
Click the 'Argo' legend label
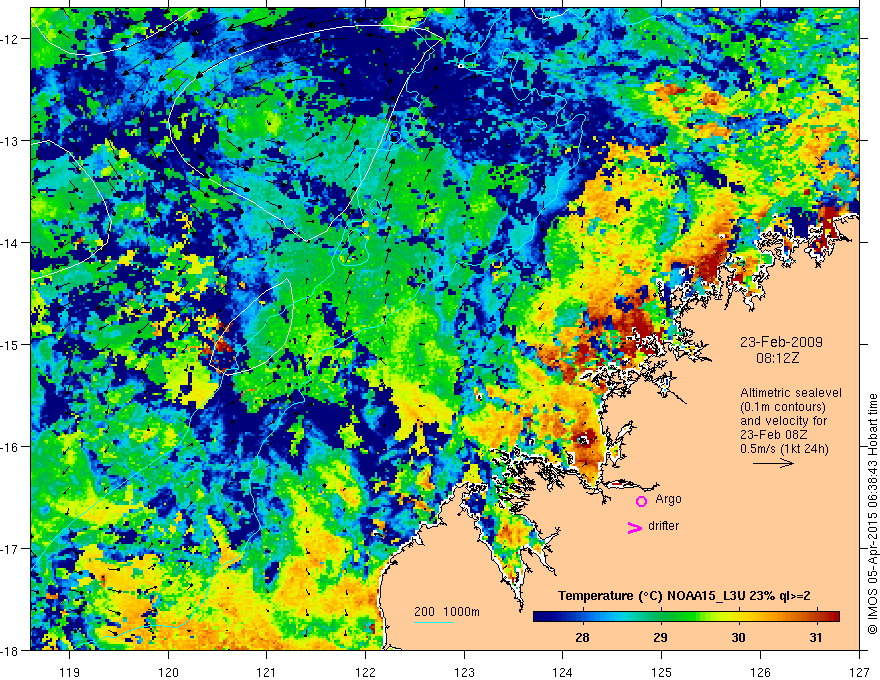tap(668, 499)
